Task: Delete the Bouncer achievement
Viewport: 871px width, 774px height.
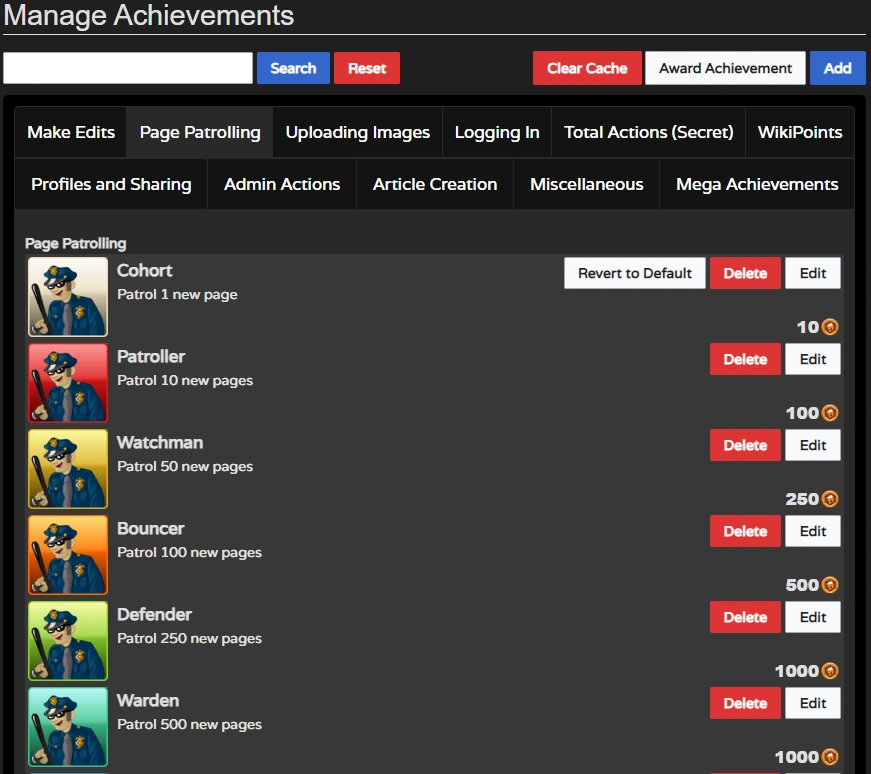Action: click(745, 531)
